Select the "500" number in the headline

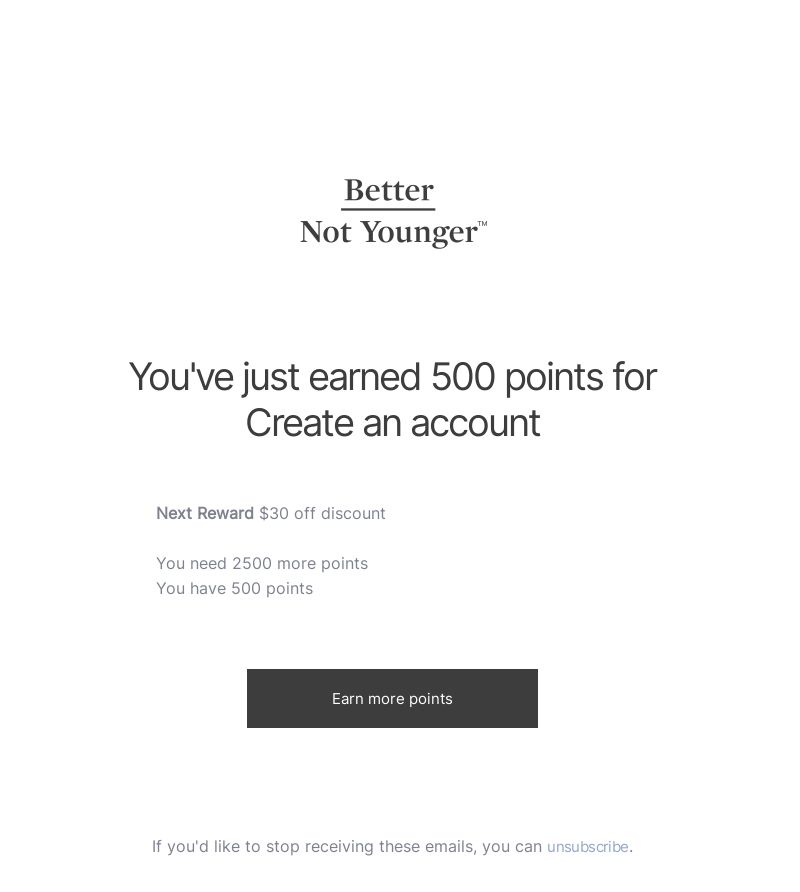[x=463, y=377]
